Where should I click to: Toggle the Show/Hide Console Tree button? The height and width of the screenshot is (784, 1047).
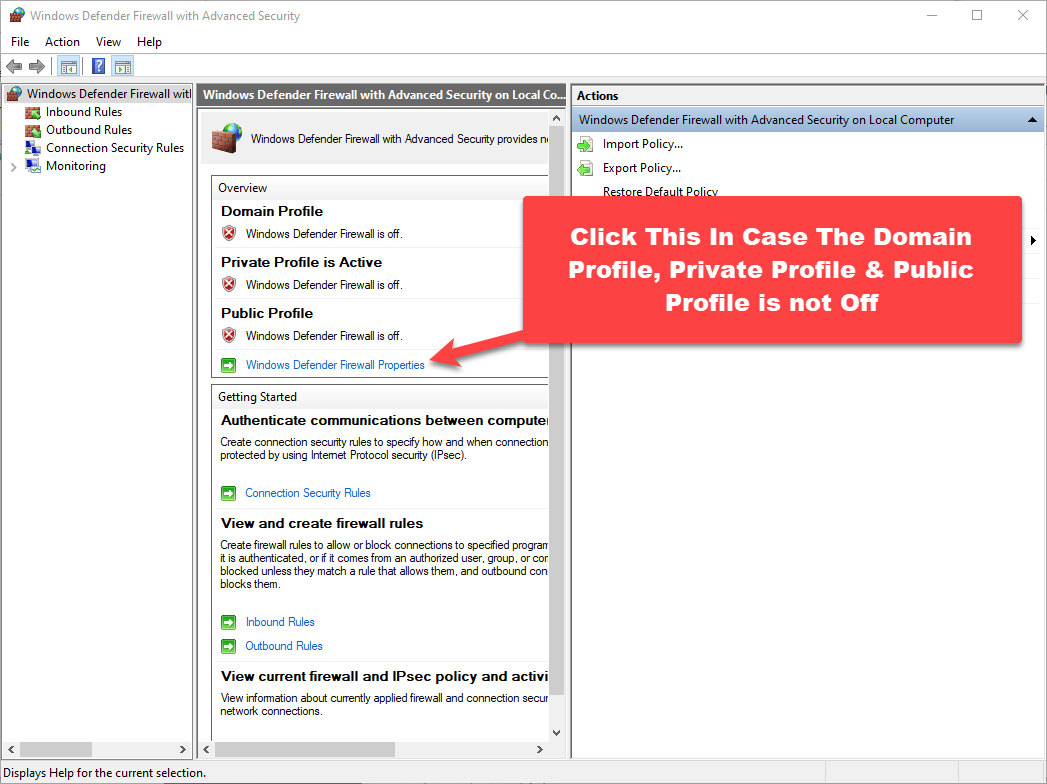click(x=69, y=67)
